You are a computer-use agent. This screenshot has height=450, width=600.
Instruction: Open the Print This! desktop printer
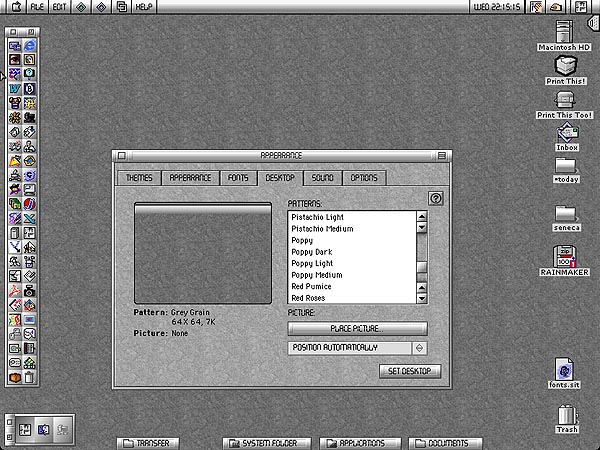tap(566, 66)
